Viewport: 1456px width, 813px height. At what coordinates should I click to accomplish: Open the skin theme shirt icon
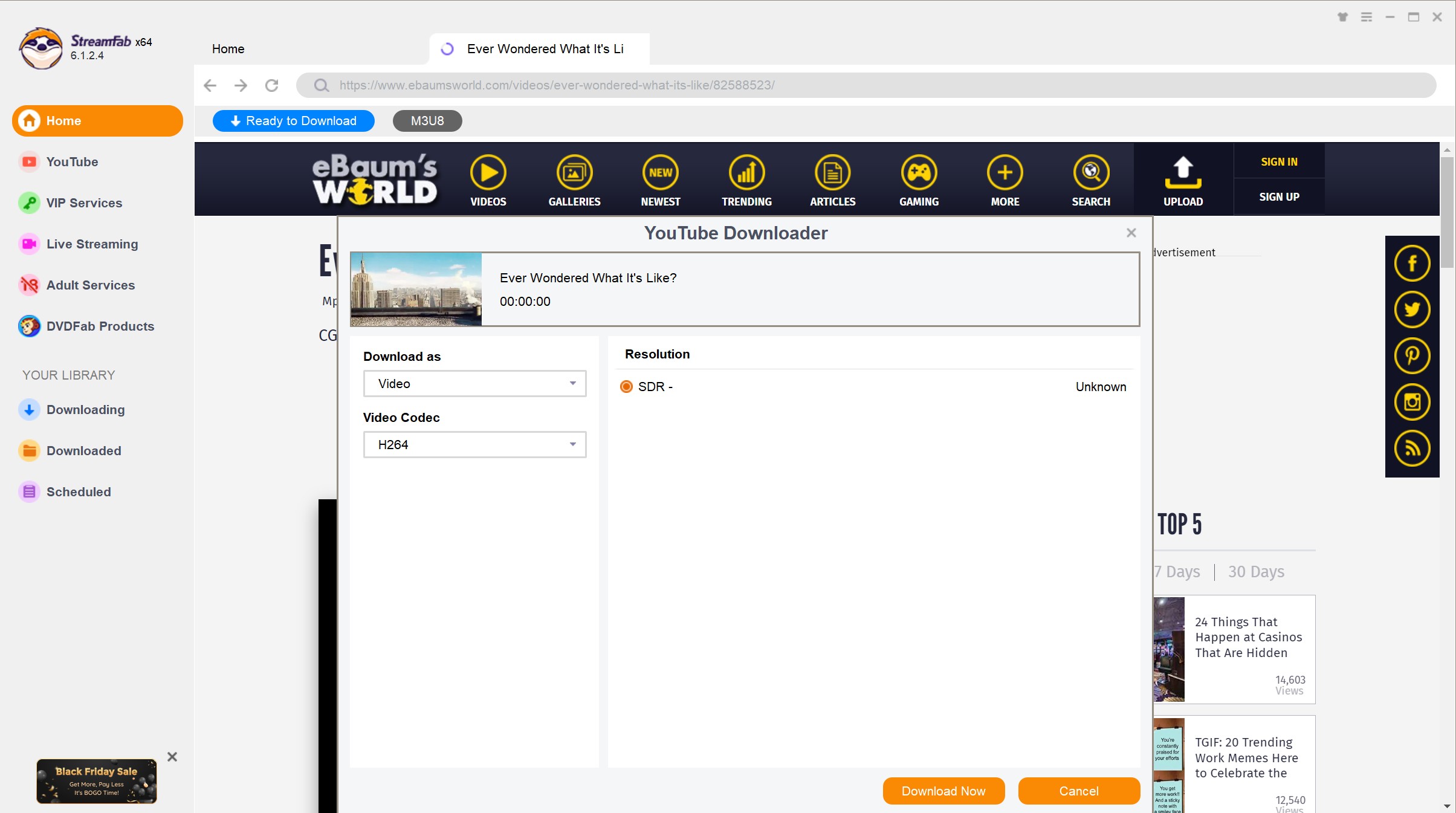point(1342,17)
